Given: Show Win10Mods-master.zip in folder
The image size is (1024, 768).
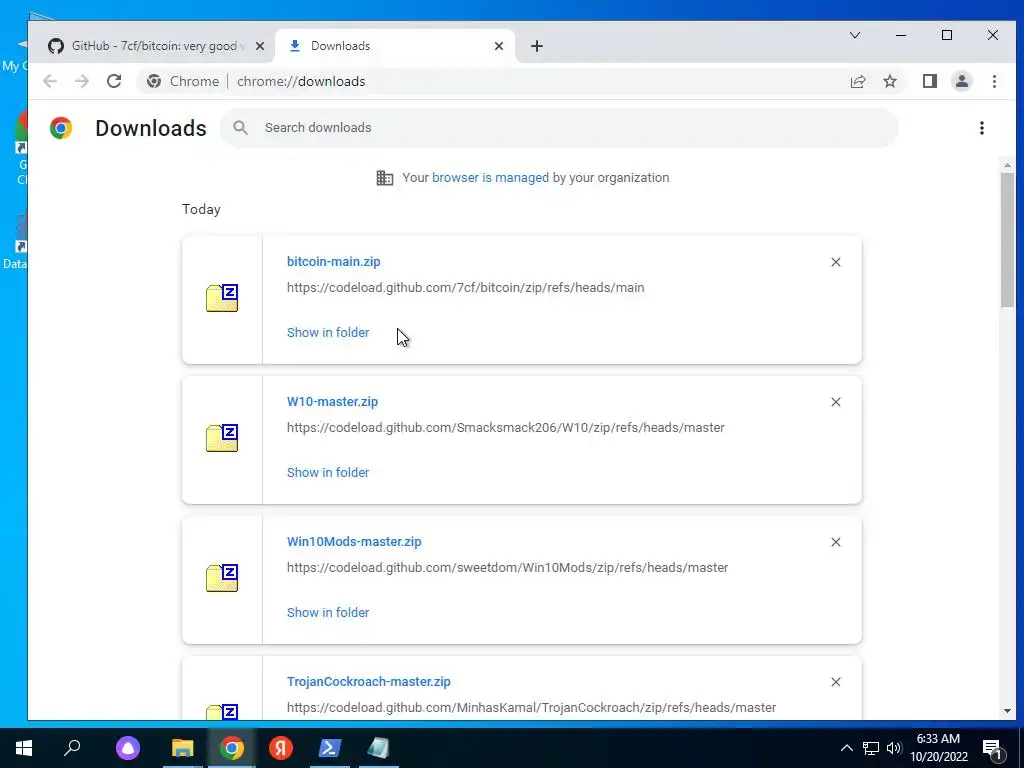Looking at the screenshot, I should pyautogui.click(x=328, y=613).
